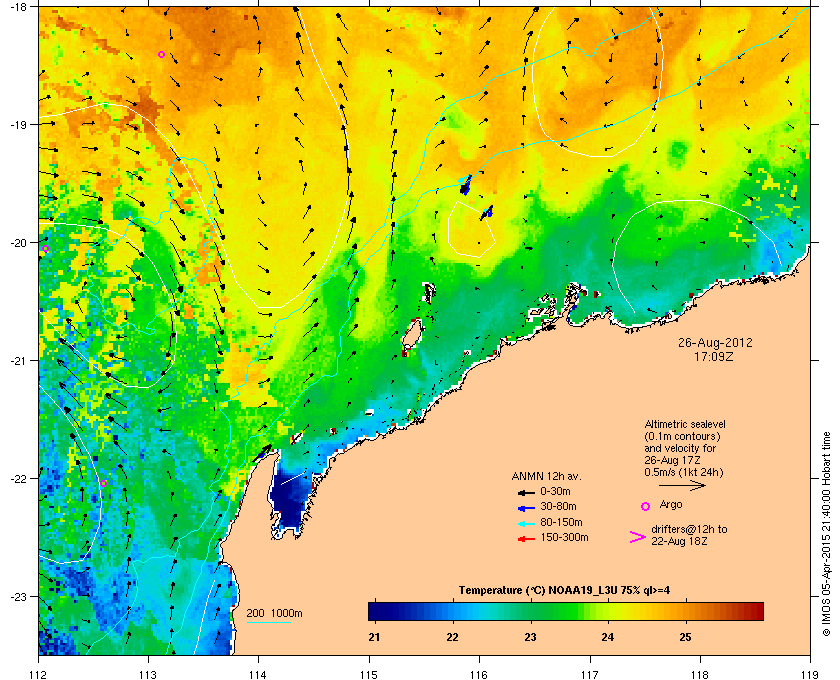
Task: Click the '(0.1m contours)' legend text
Action: click(682, 436)
